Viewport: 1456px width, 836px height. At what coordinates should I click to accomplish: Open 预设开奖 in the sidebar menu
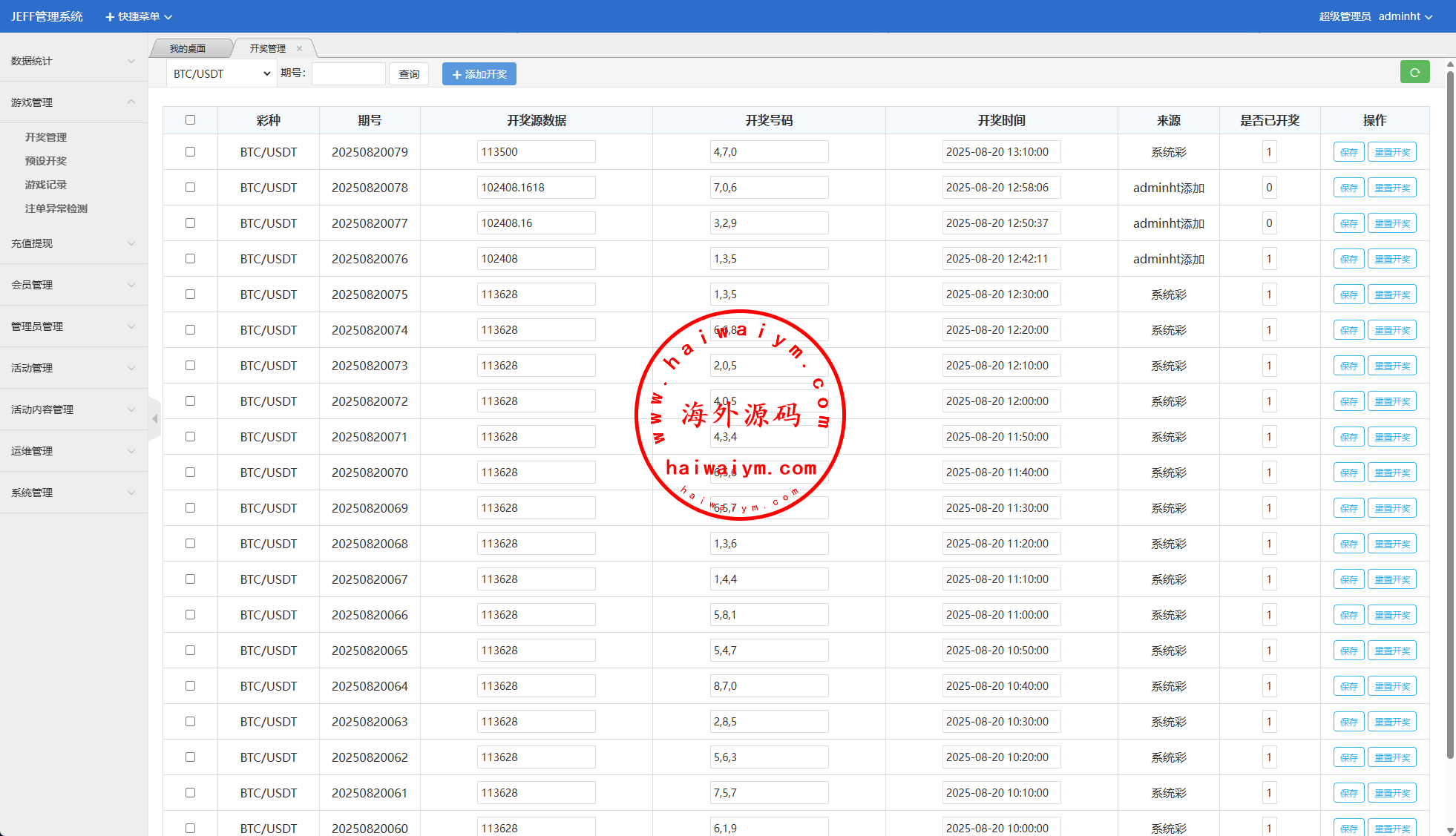(46, 161)
